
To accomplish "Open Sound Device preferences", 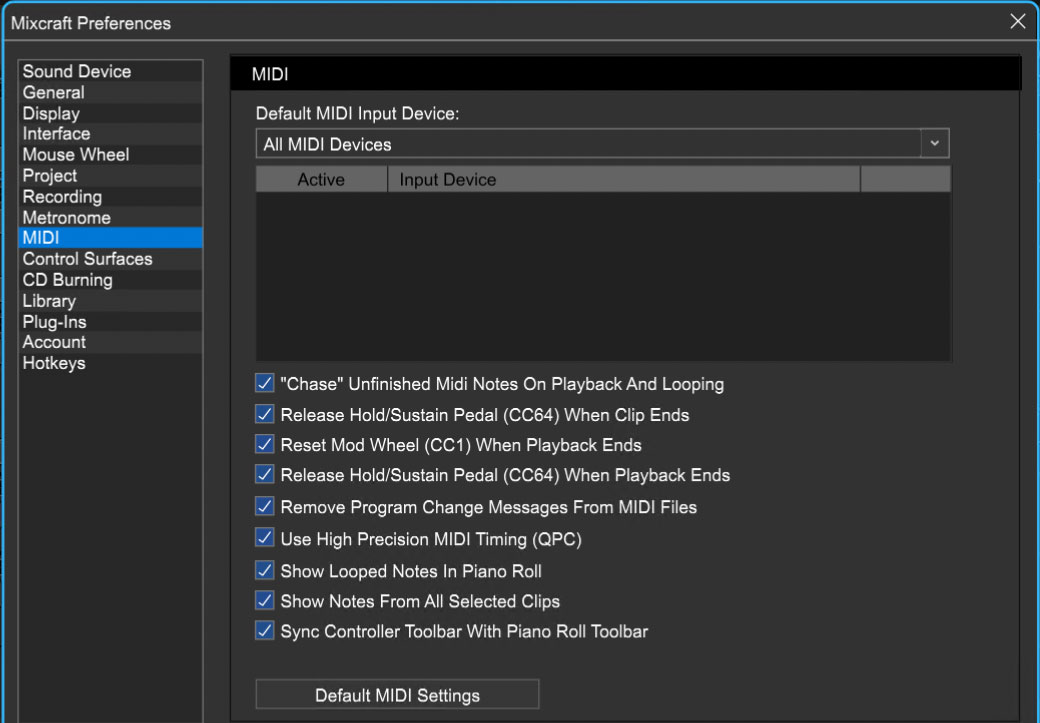I will pyautogui.click(x=110, y=71).
